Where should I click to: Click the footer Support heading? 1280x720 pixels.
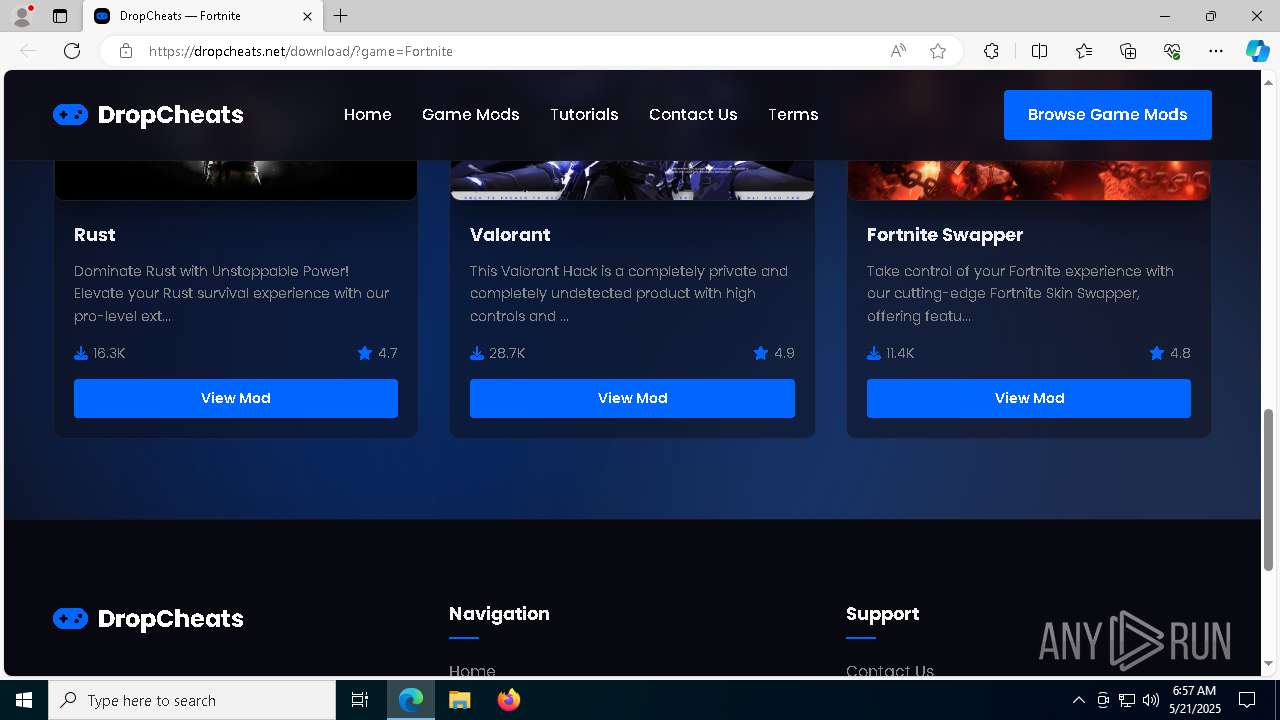tap(882, 614)
